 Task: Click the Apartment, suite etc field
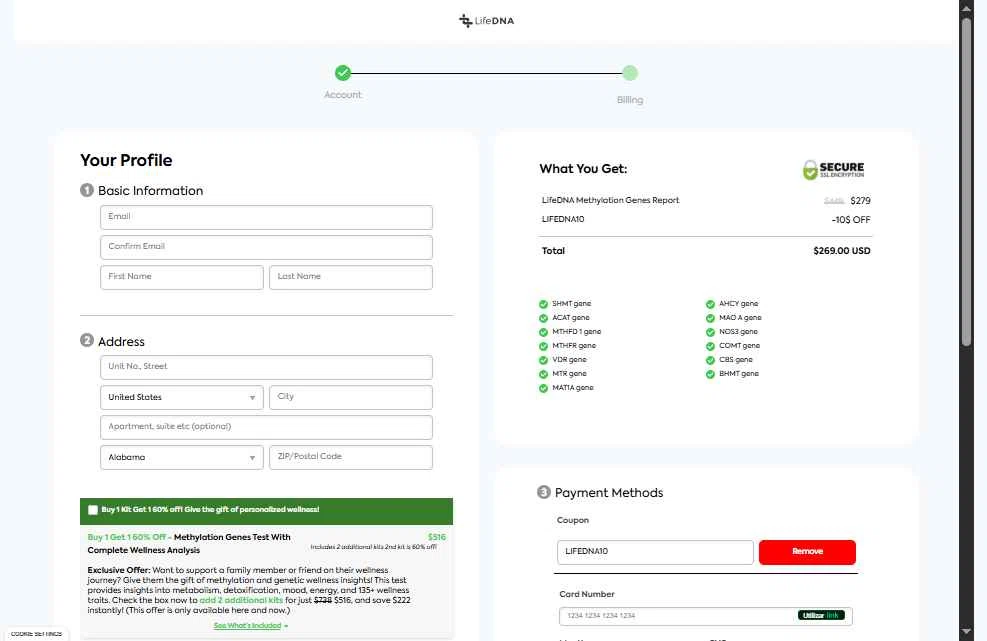pyautogui.click(x=266, y=428)
